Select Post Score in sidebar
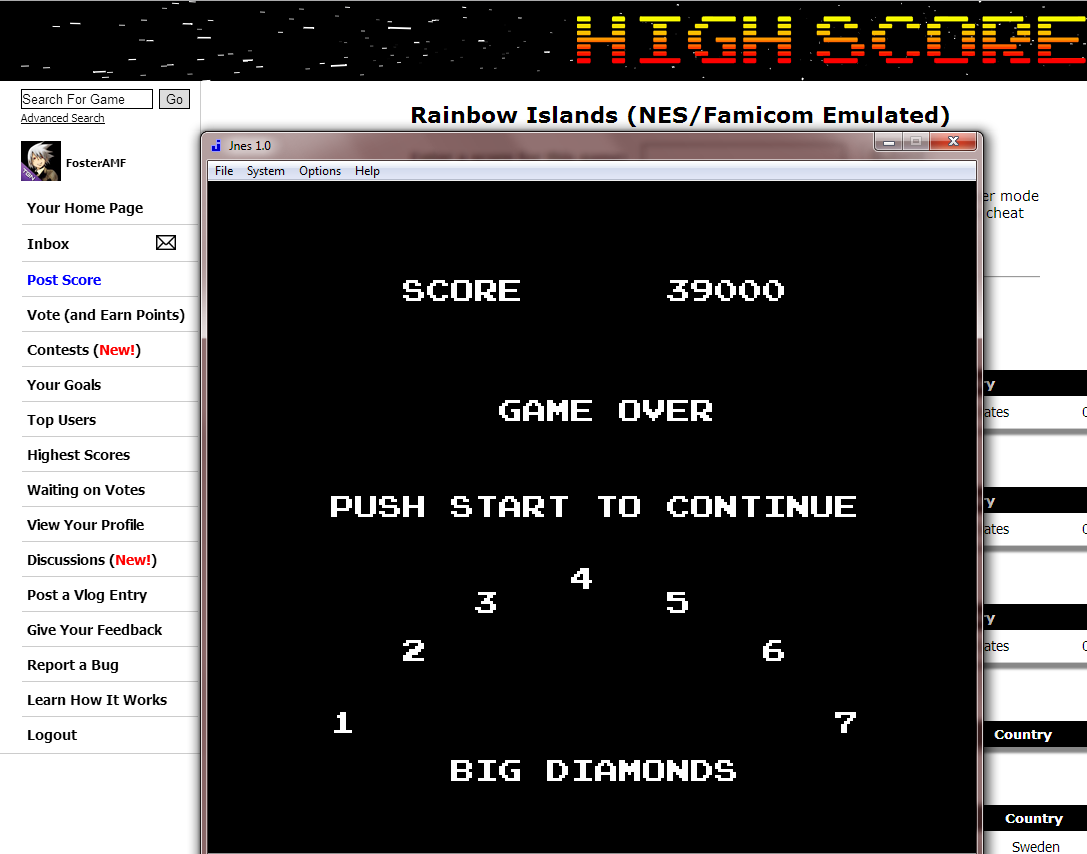1087x854 pixels. tap(64, 280)
